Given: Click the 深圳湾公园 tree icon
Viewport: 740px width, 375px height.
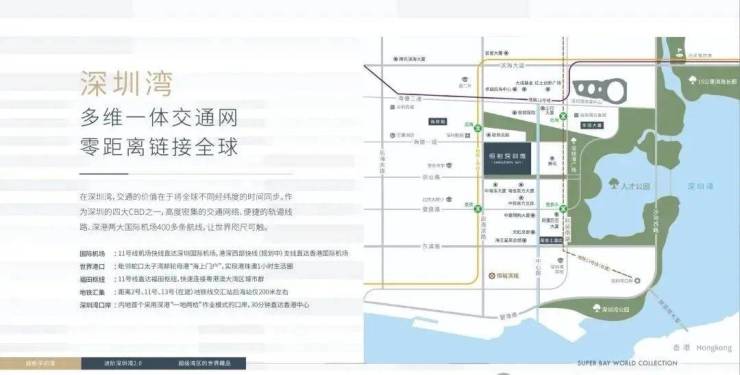Looking at the screenshot, I should tap(597, 308).
